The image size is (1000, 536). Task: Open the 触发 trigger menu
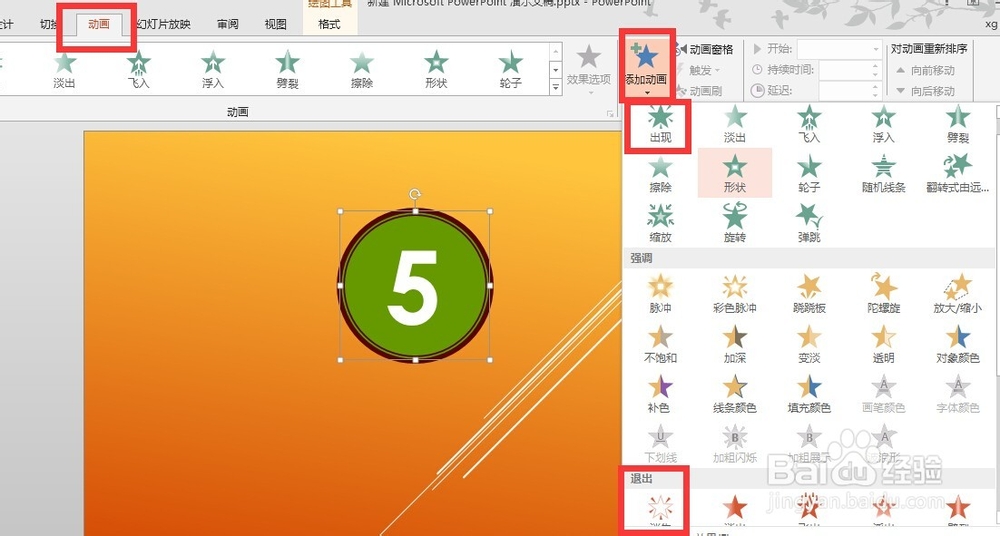(x=699, y=70)
